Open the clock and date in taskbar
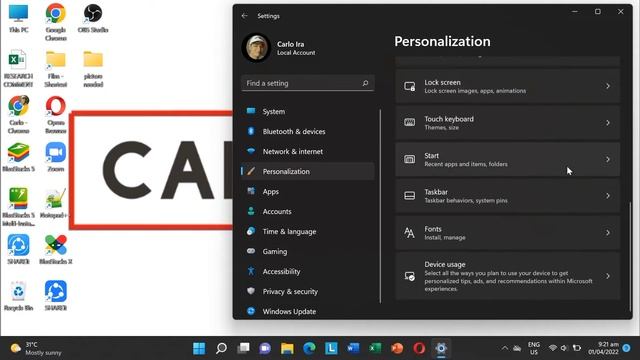Image resolution: width=640 pixels, height=360 pixels. click(x=603, y=348)
